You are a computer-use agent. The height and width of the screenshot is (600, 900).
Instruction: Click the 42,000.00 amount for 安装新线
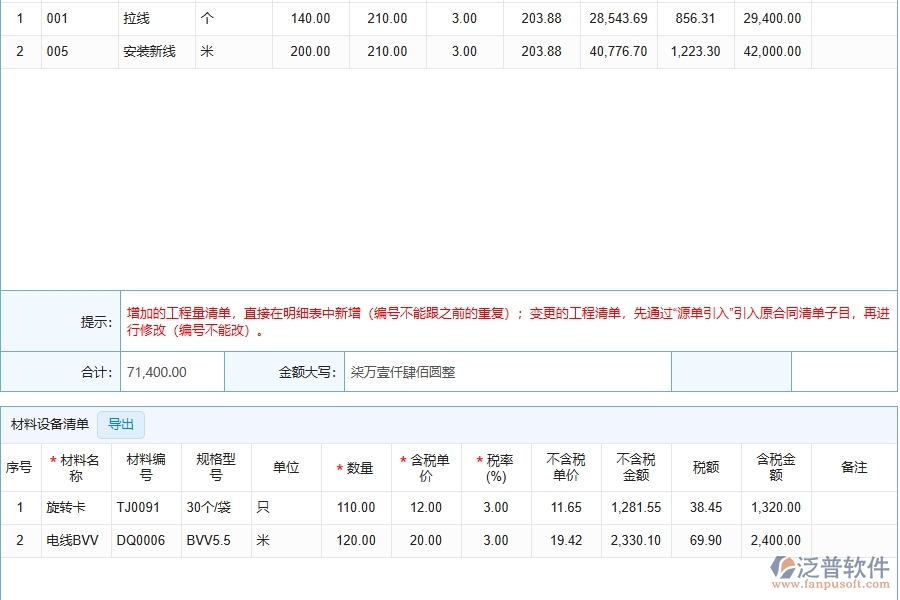(771, 51)
